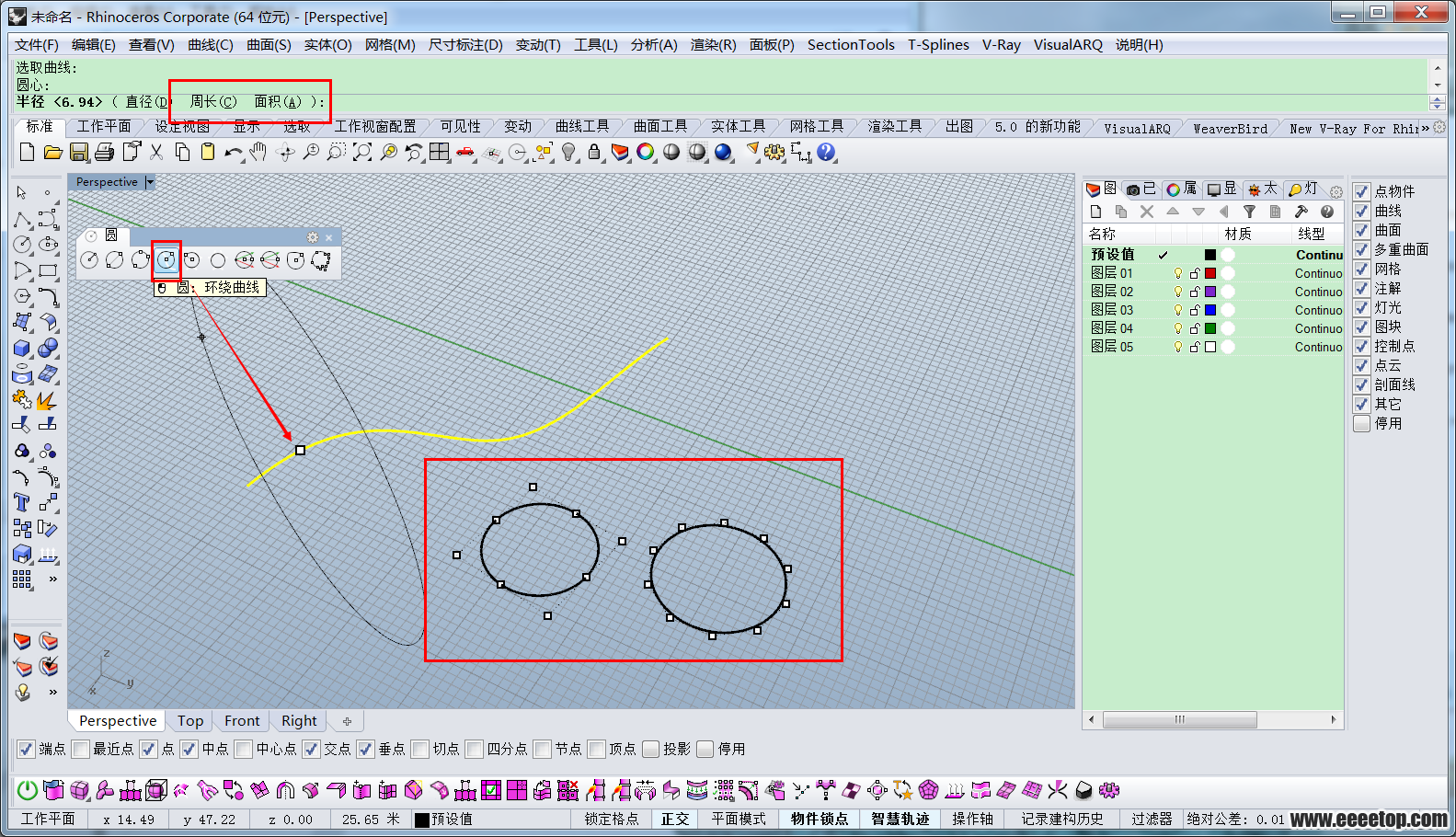Image resolution: width=1456 pixels, height=837 pixels.
Task: Click the red color swatch of 图层 01
Action: (1210, 273)
